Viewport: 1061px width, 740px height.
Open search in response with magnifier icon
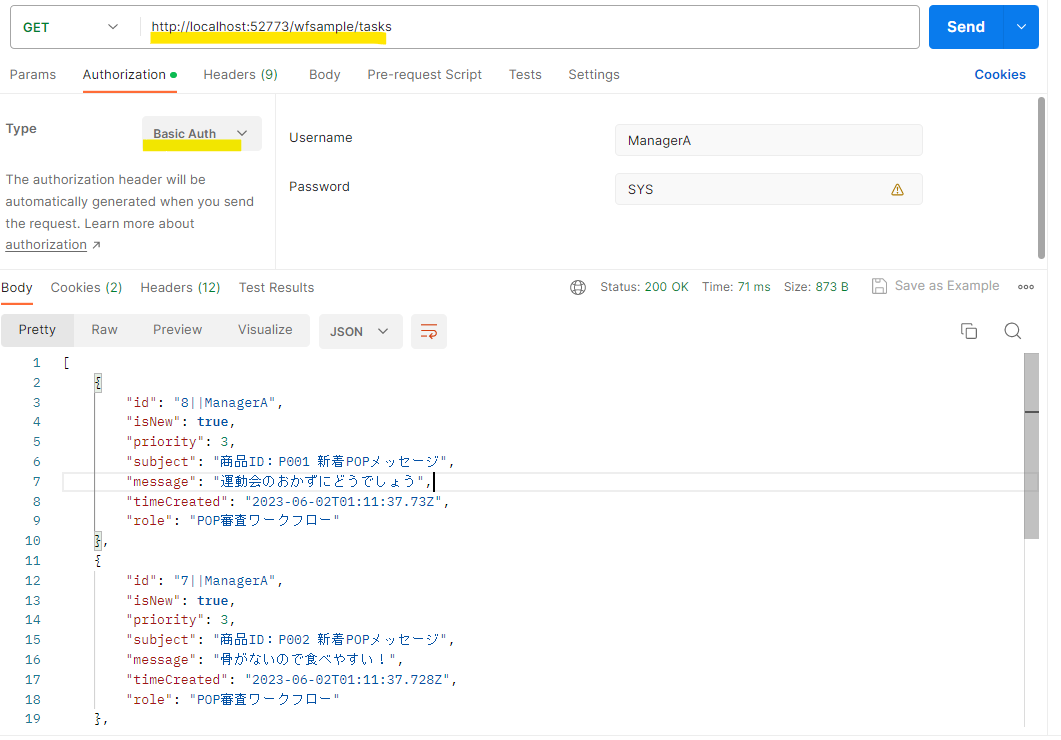point(1012,331)
